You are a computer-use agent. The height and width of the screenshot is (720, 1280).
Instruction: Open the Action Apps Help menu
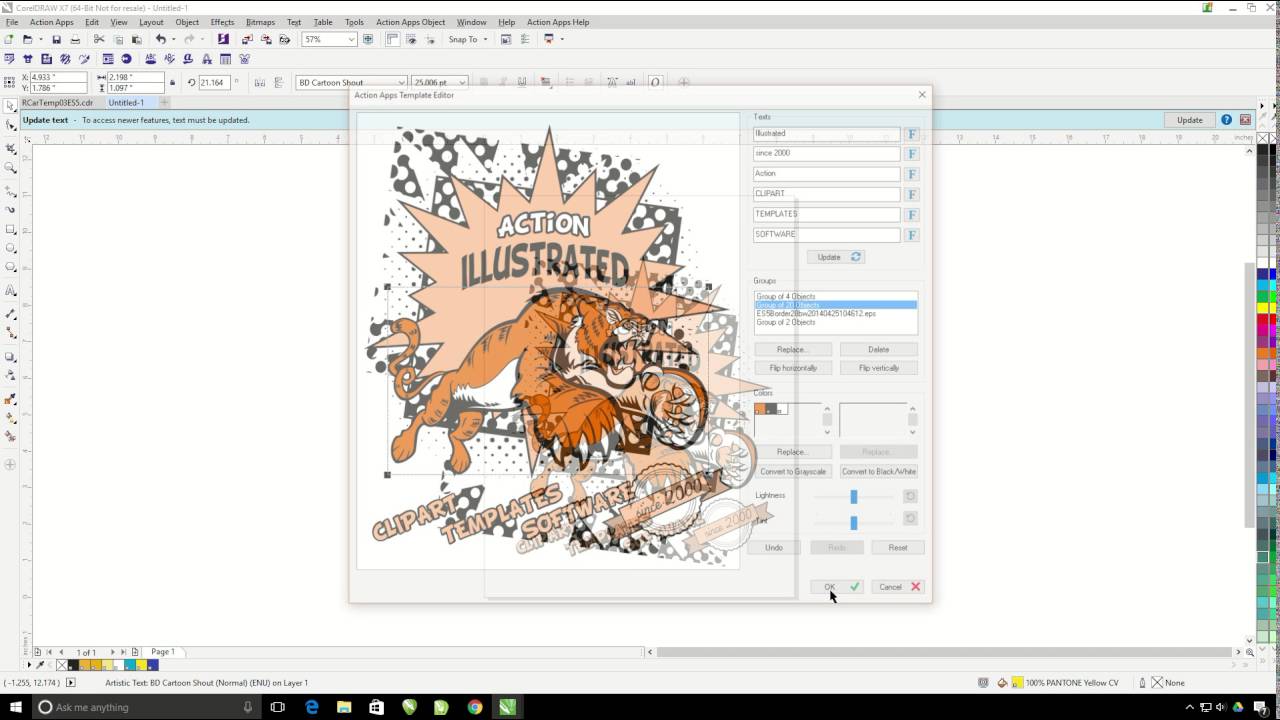click(558, 22)
